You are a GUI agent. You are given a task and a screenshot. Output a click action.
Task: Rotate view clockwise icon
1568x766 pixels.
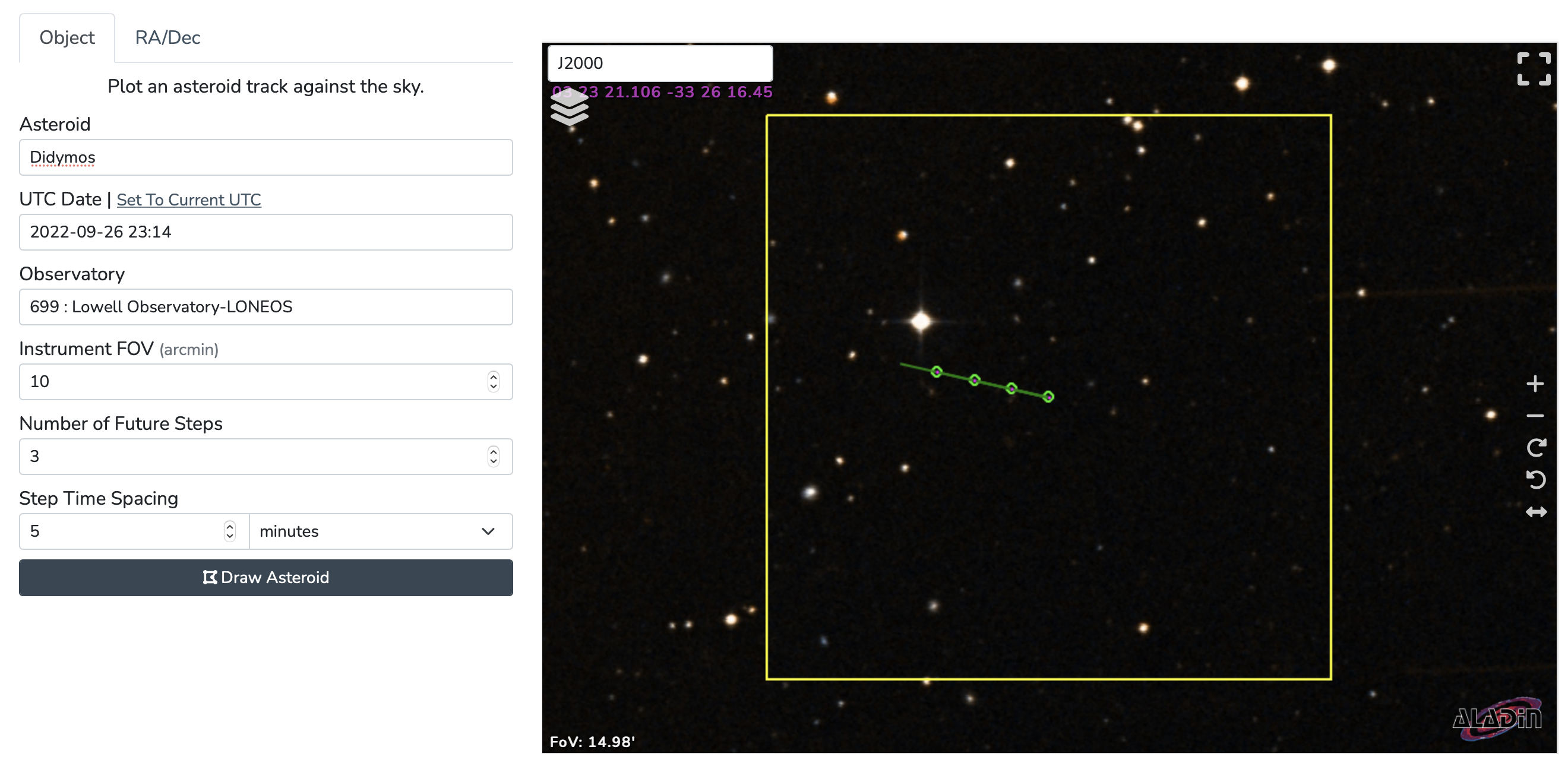(x=1536, y=448)
